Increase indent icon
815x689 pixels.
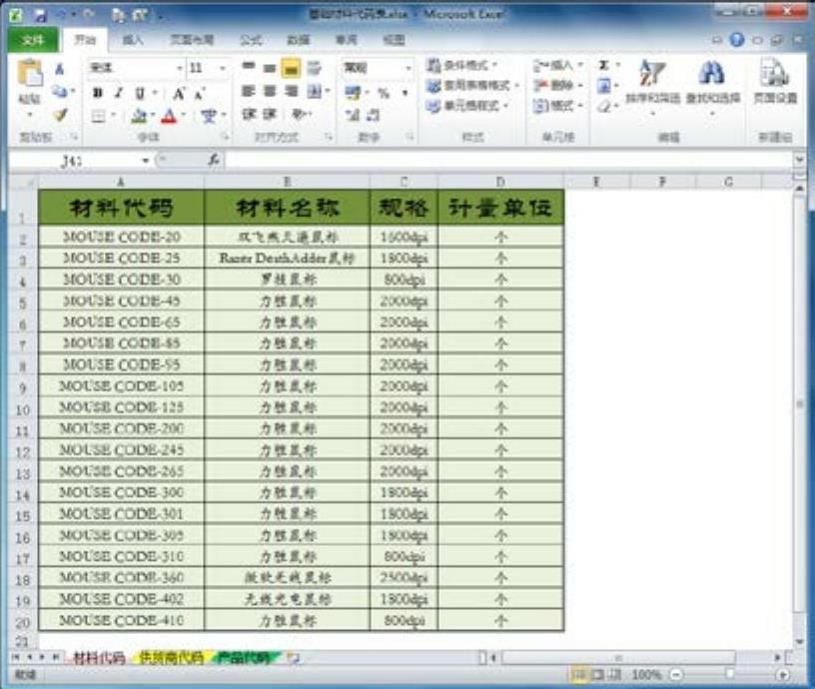coord(270,114)
